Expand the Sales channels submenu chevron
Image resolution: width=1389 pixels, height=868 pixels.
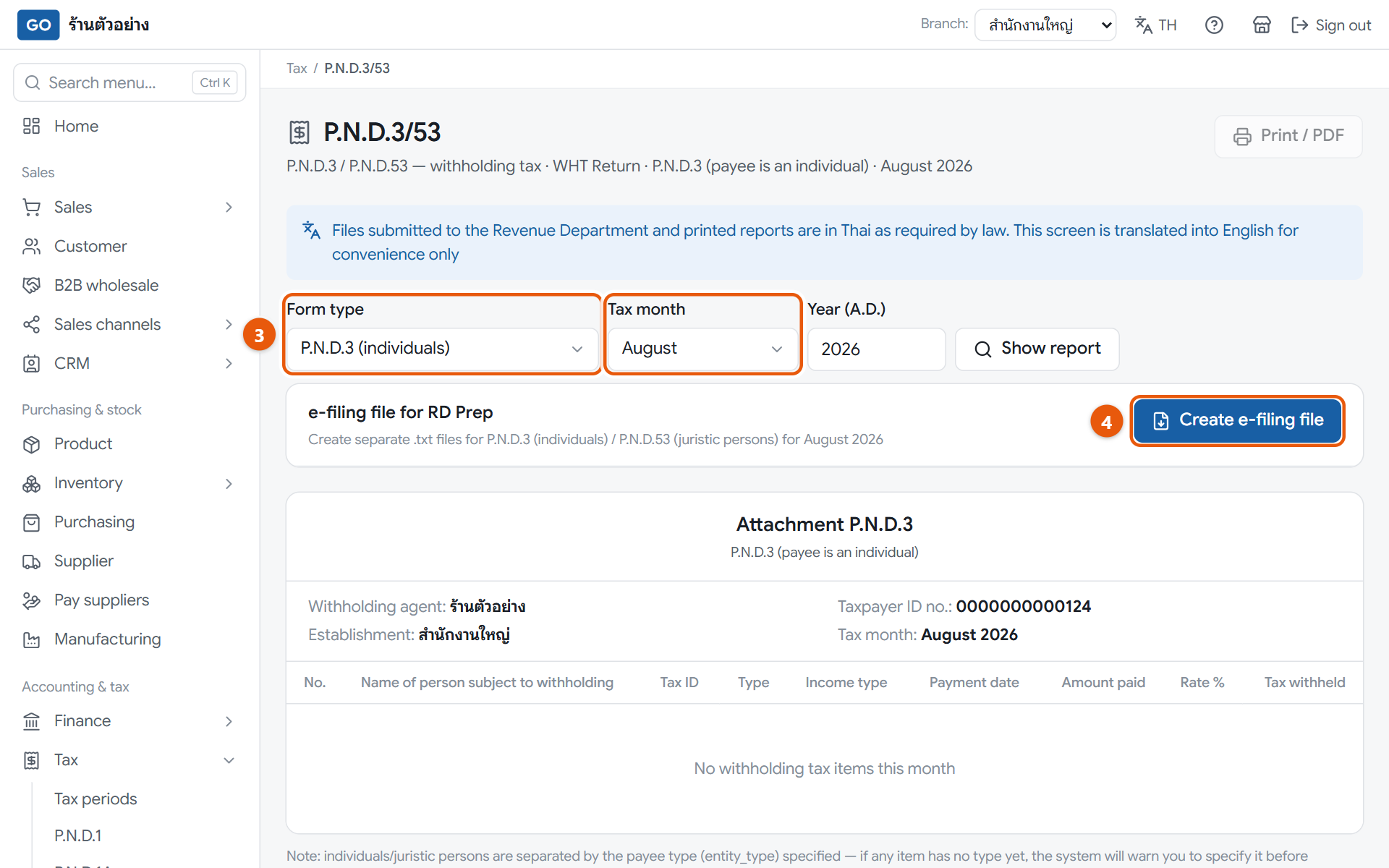pos(229,325)
